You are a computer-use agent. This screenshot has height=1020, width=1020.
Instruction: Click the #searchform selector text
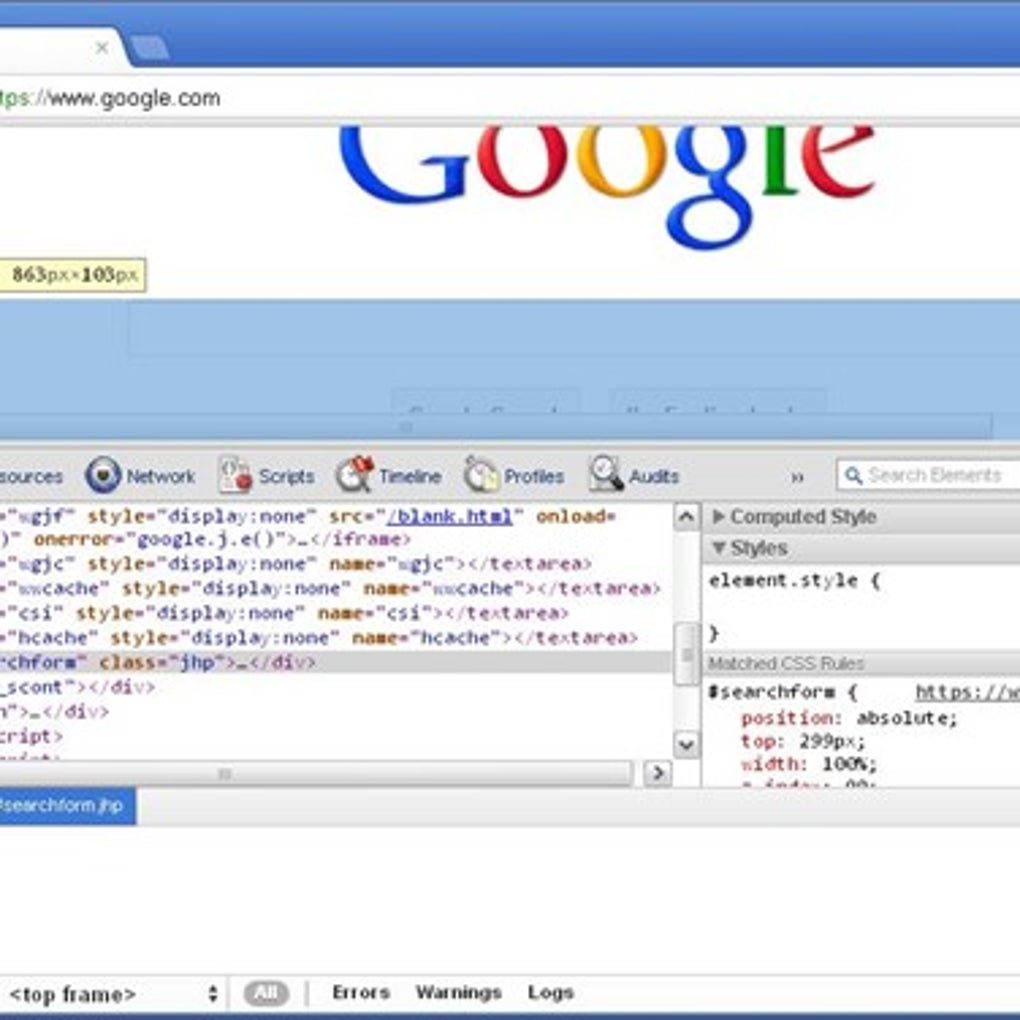coord(772,692)
